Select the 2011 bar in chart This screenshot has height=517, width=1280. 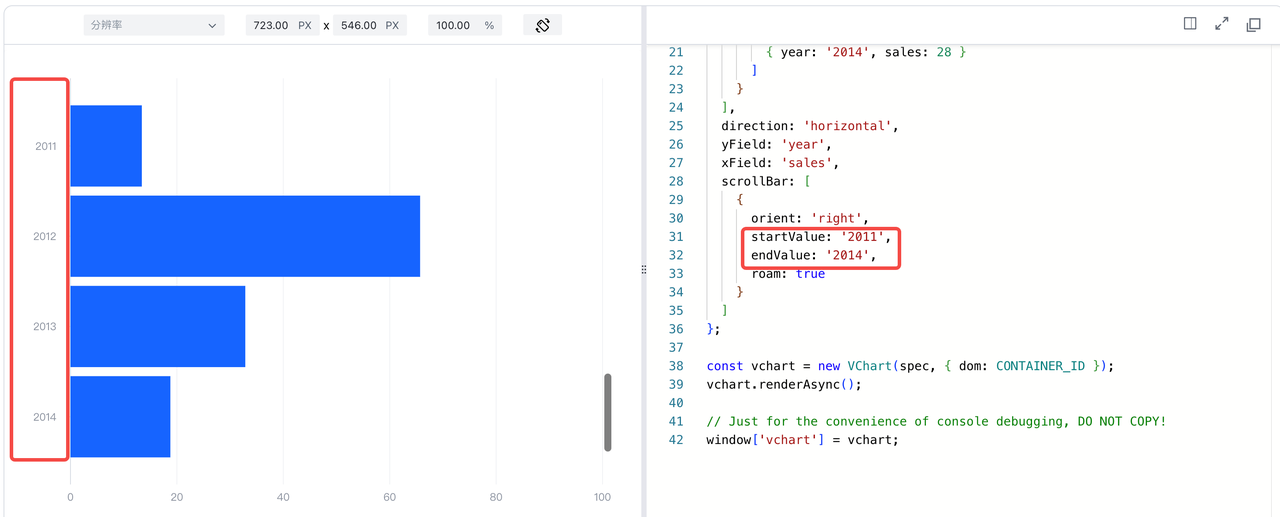point(106,146)
